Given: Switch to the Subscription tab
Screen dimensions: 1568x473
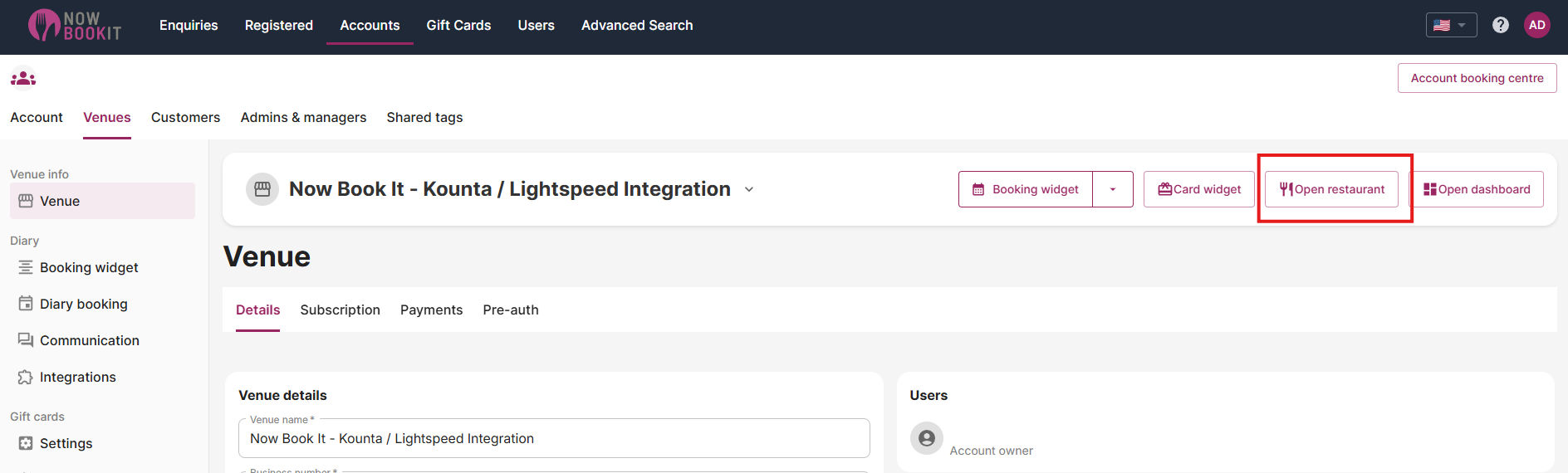Looking at the screenshot, I should (340, 310).
